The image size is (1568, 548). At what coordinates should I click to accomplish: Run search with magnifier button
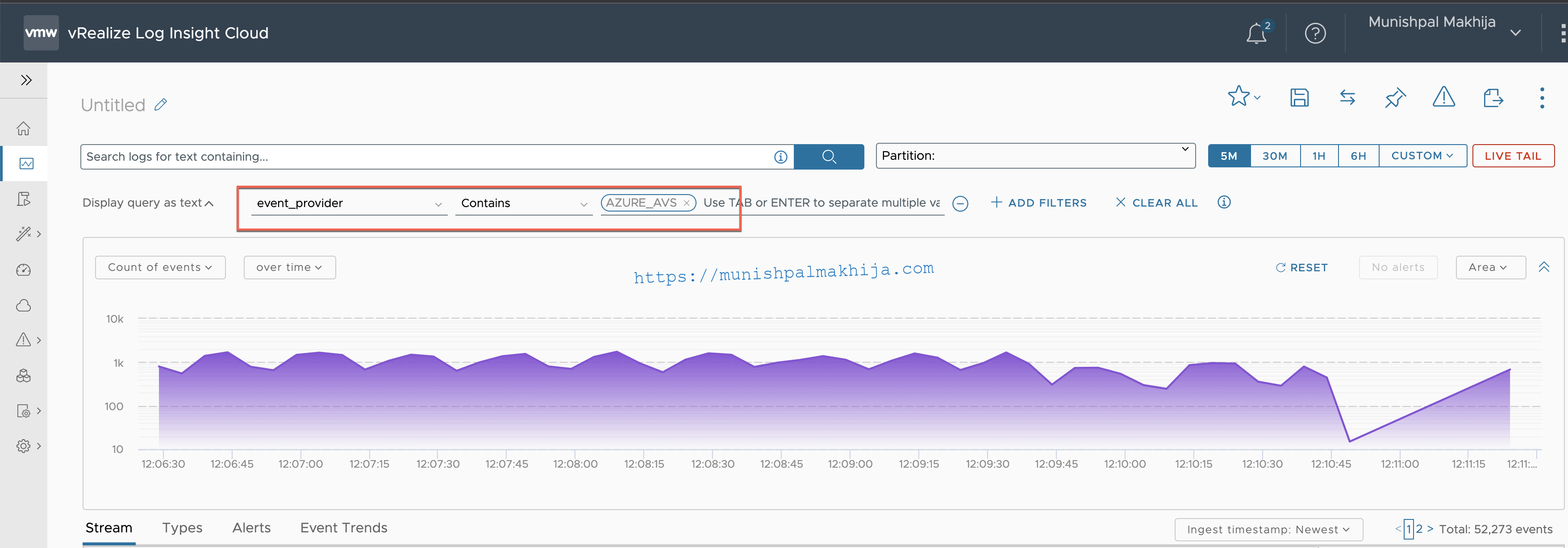829,156
